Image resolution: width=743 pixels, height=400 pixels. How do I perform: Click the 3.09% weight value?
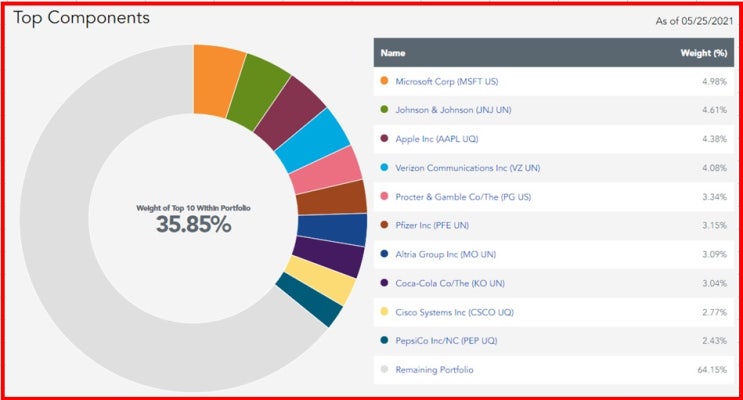click(x=714, y=255)
